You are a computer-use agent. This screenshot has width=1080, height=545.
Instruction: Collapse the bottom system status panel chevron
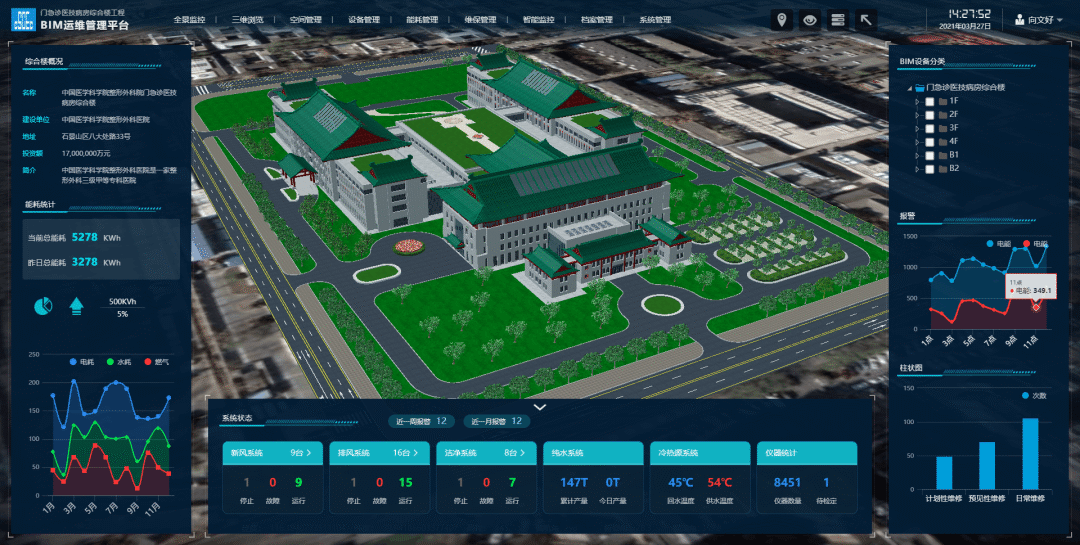click(540, 407)
